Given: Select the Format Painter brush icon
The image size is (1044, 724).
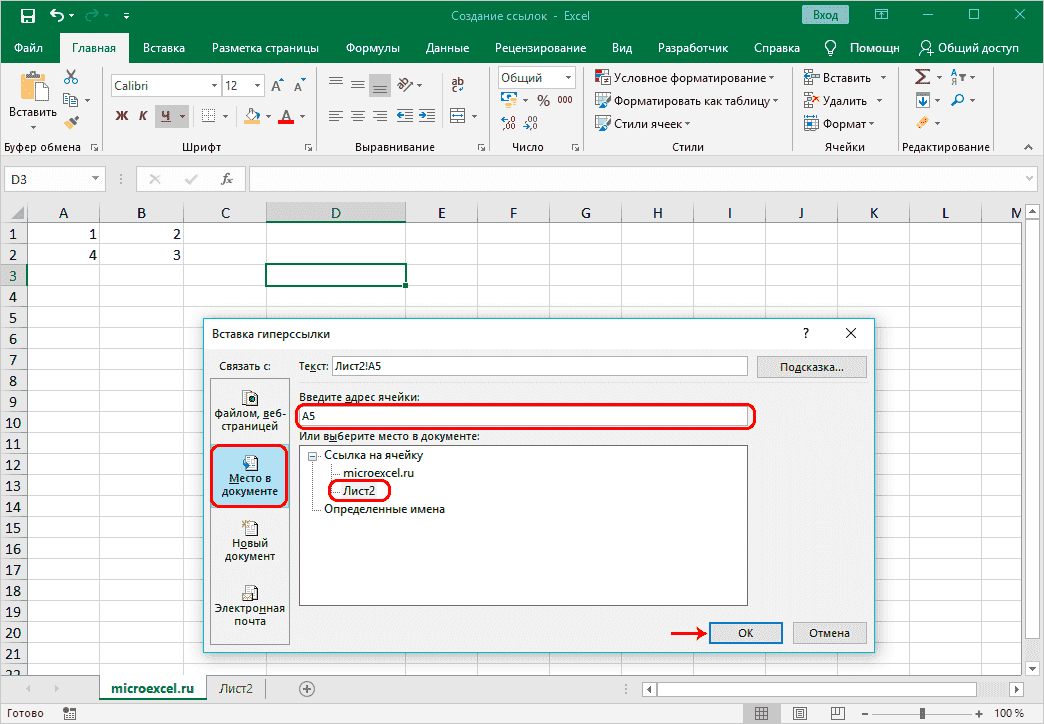Looking at the screenshot, I should tap(71, 122).
